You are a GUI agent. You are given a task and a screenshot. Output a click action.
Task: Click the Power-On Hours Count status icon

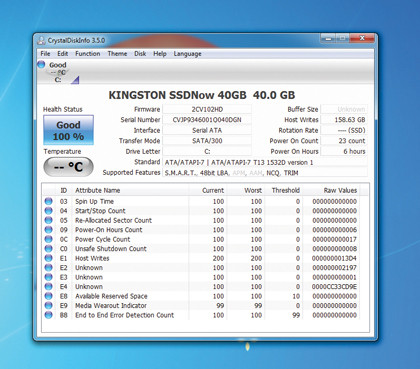point(49,230)
